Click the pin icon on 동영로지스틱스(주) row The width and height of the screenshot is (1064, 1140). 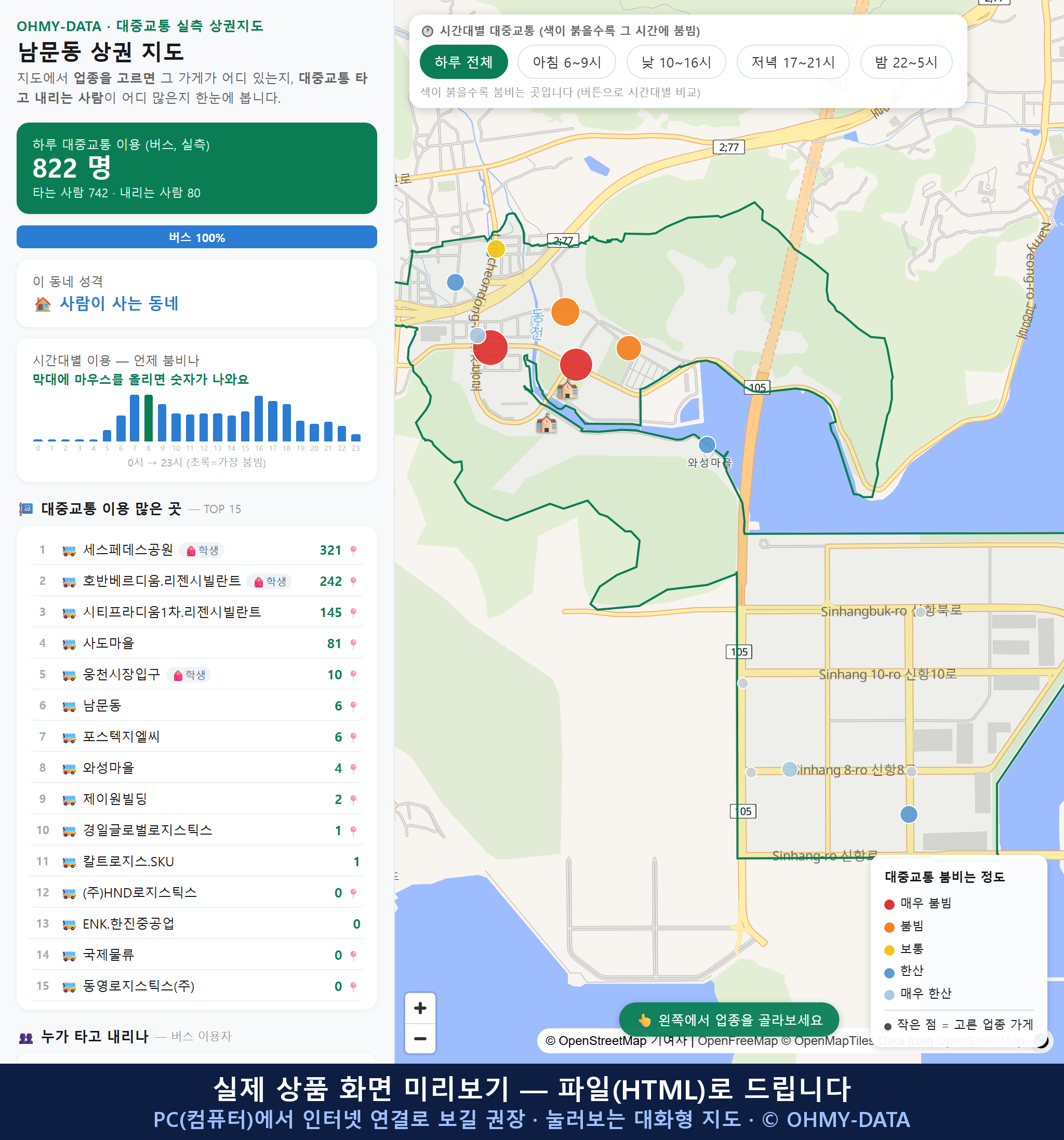(x=353, y=986)
